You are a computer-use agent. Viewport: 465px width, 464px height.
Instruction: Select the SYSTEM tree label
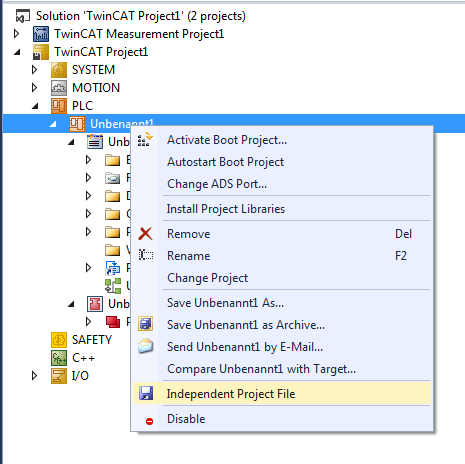point(93,70)
